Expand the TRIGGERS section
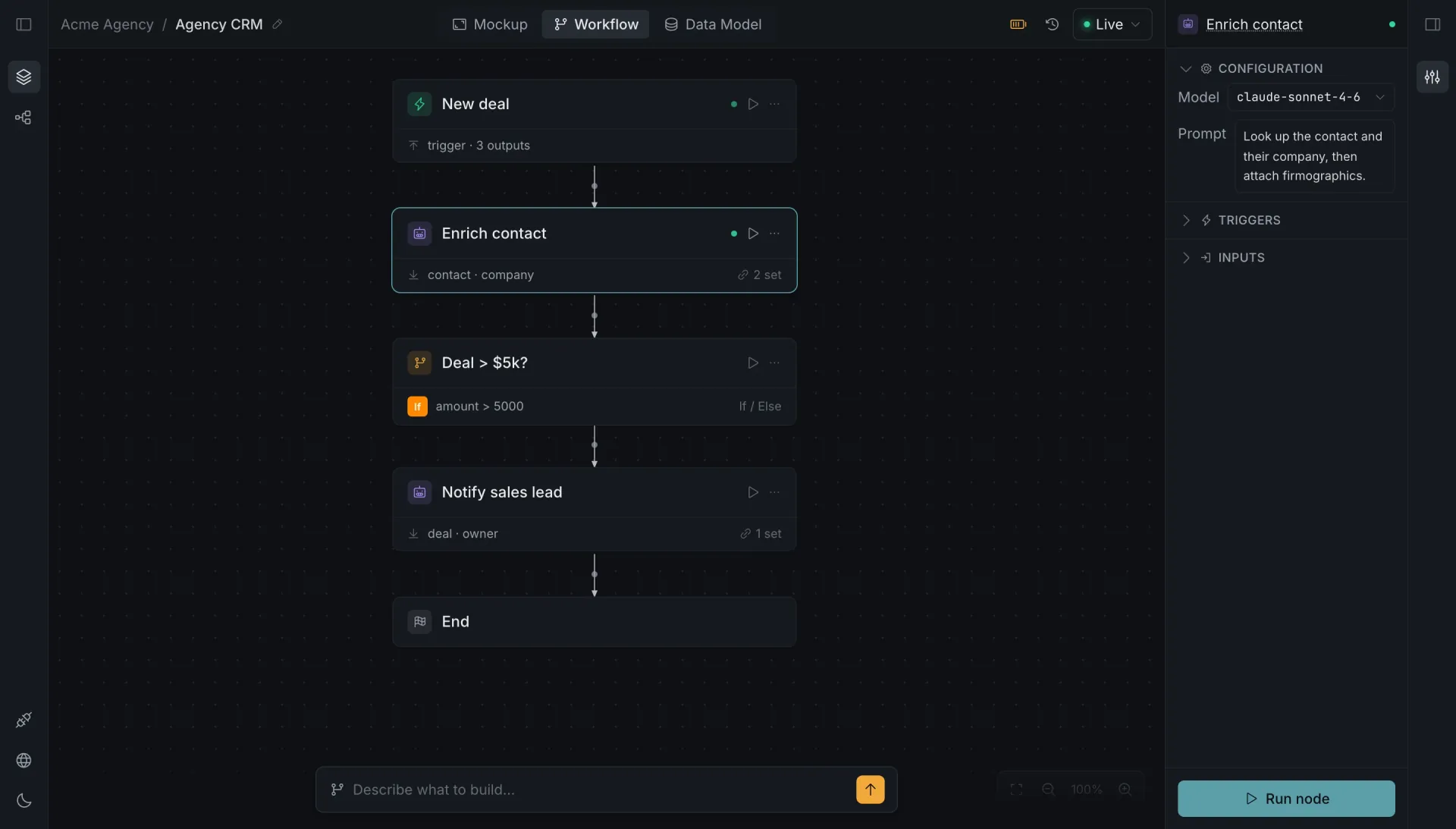This screenshot has width=1456, height=829. [1186, 220]
